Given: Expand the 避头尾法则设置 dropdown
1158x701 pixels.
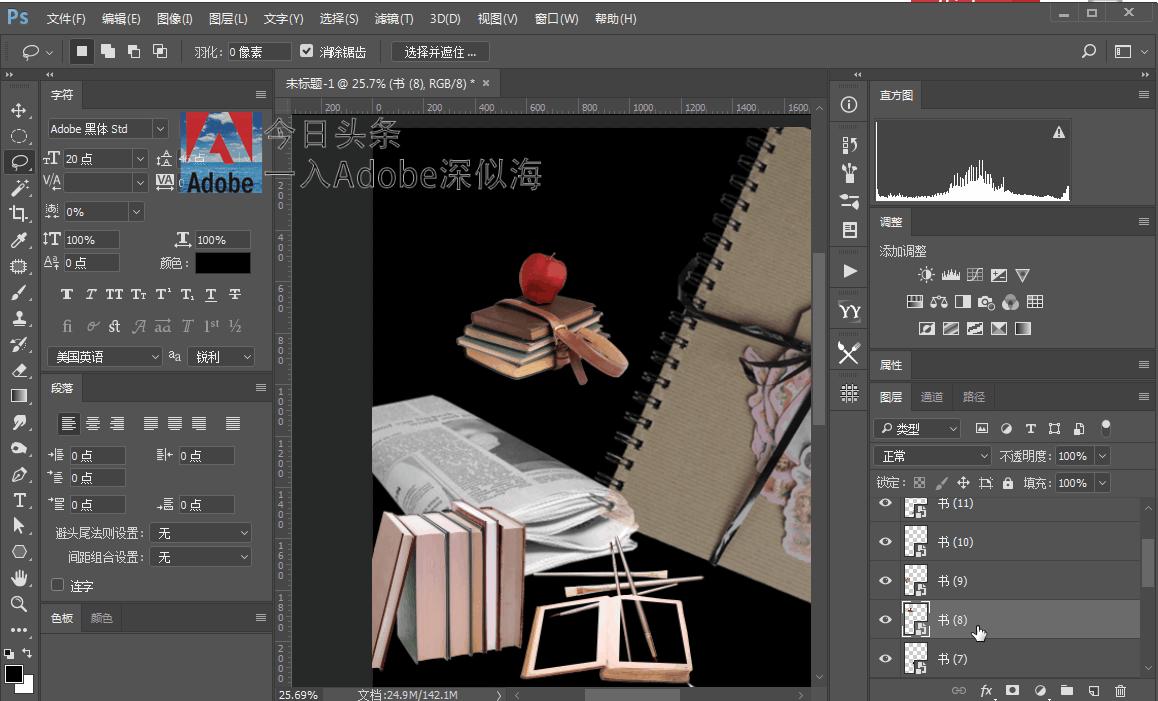Looking at the screenshot, I should [200, 531].
